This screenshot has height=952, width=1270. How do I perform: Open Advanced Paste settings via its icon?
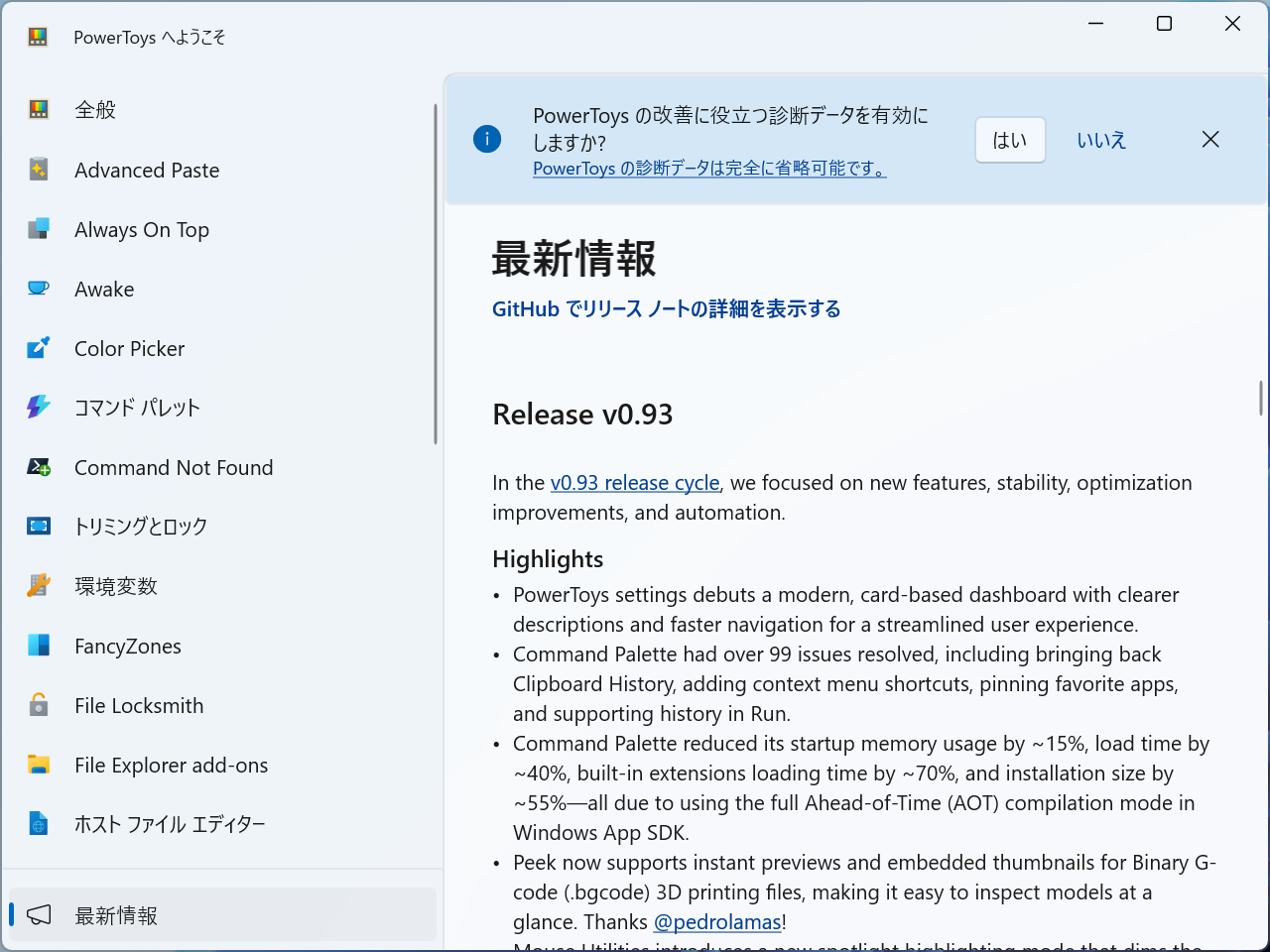pos(38,170)
